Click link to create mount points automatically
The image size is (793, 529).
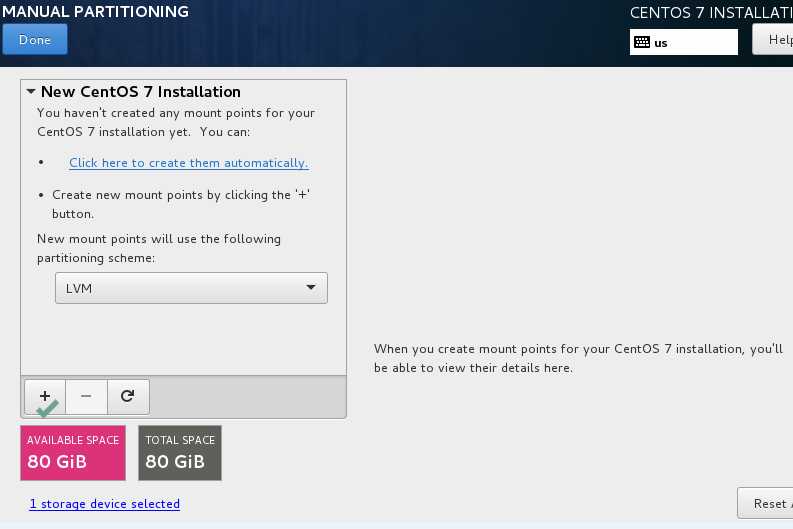pos(189,163)
